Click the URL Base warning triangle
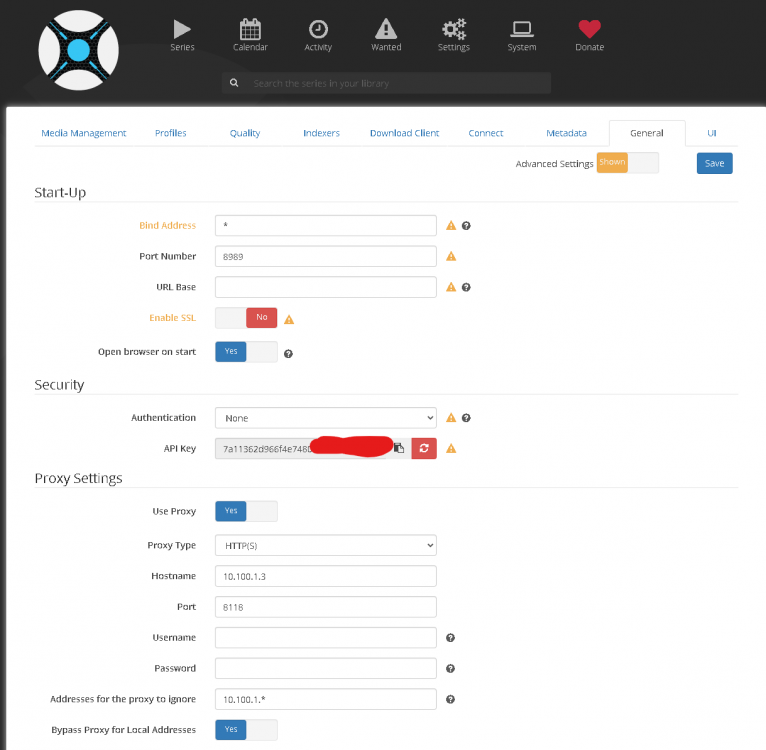Viewport: 766px width, 750px height. tap(451, 287)
